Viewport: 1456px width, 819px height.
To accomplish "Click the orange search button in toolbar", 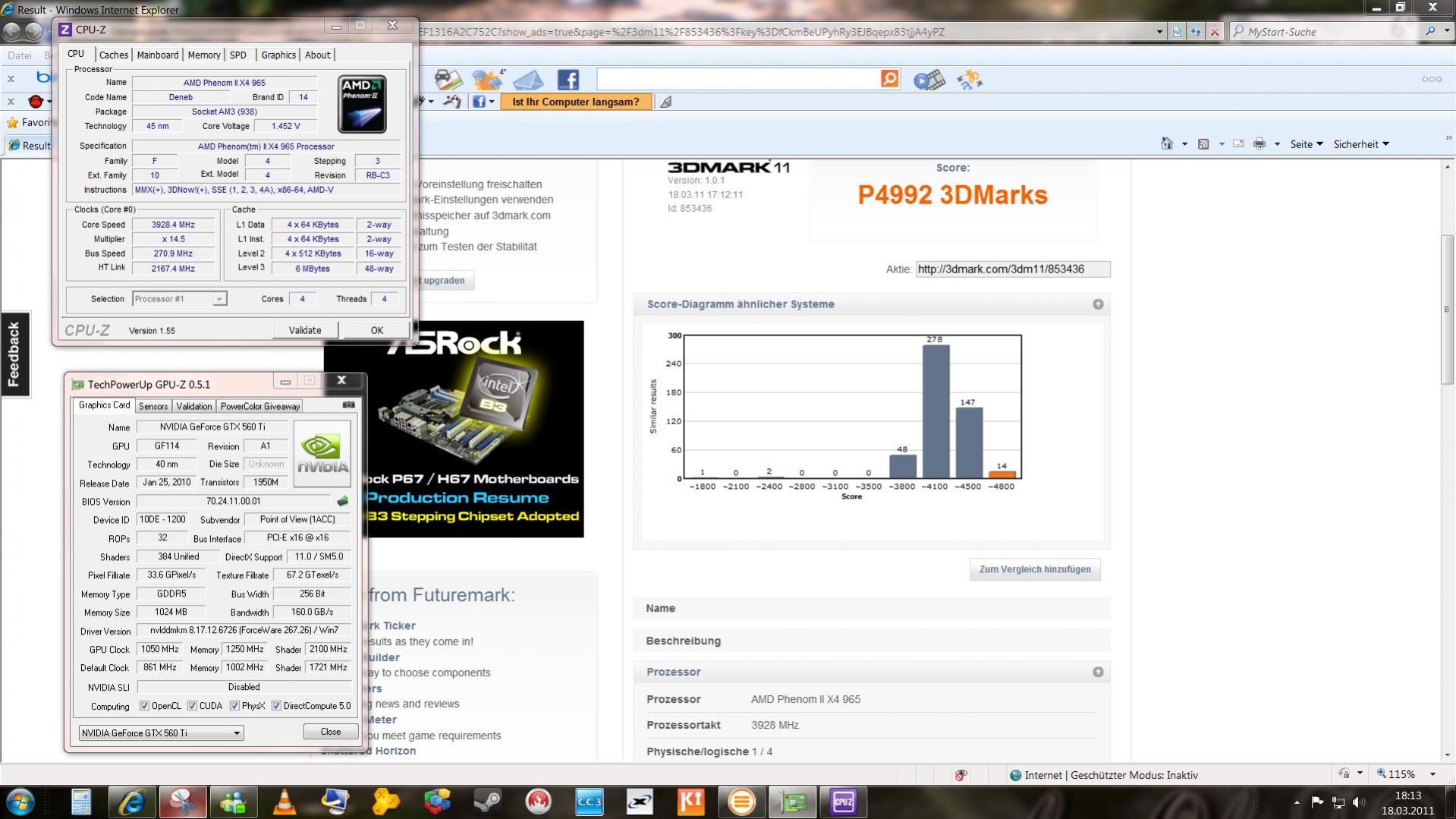I will 889,79.
